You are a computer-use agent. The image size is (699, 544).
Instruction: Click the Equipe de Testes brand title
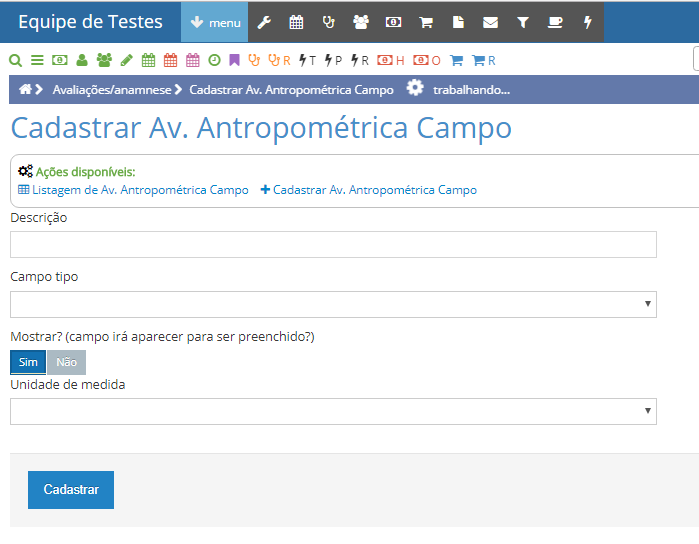(x=88, y=22)
